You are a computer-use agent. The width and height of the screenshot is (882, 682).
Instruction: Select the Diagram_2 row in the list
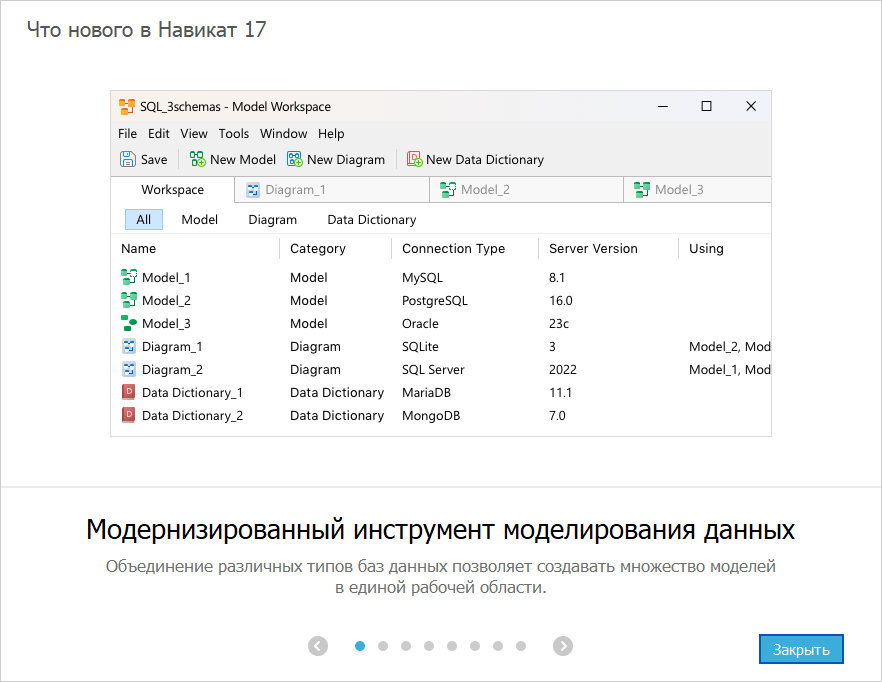tap(172, 369)
